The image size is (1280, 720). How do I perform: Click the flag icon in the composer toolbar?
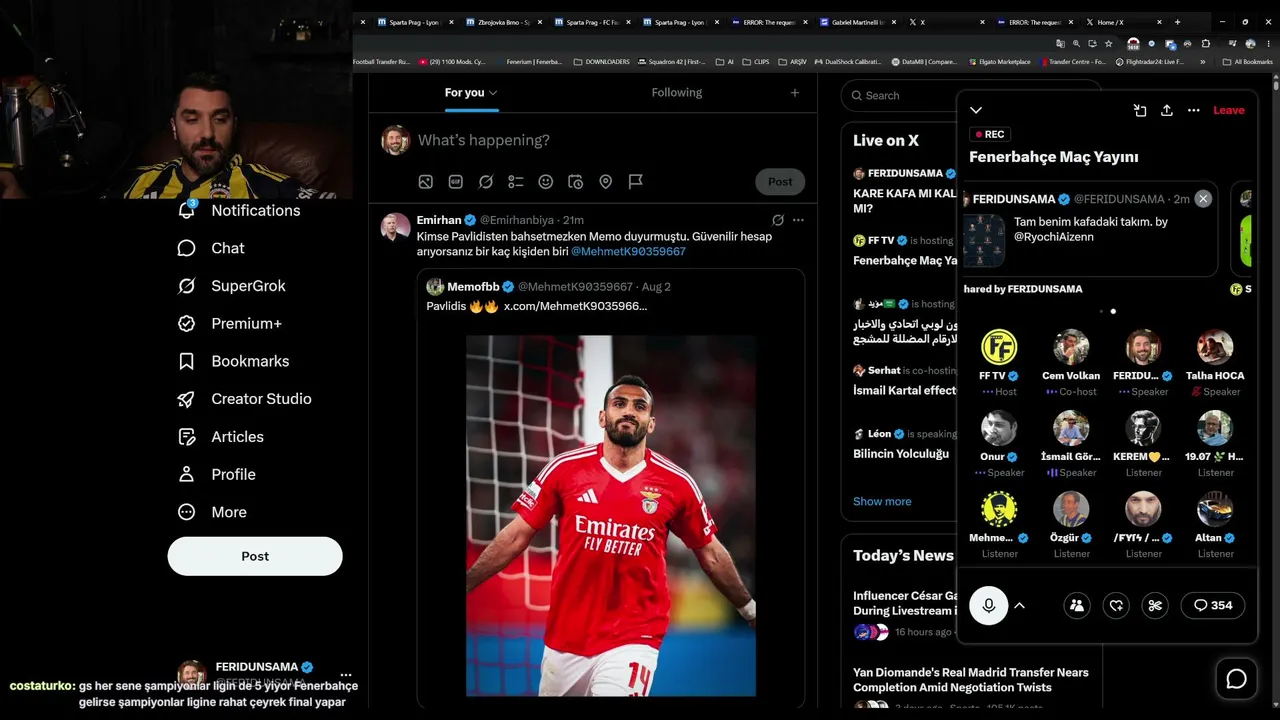(x=636, y=182)
